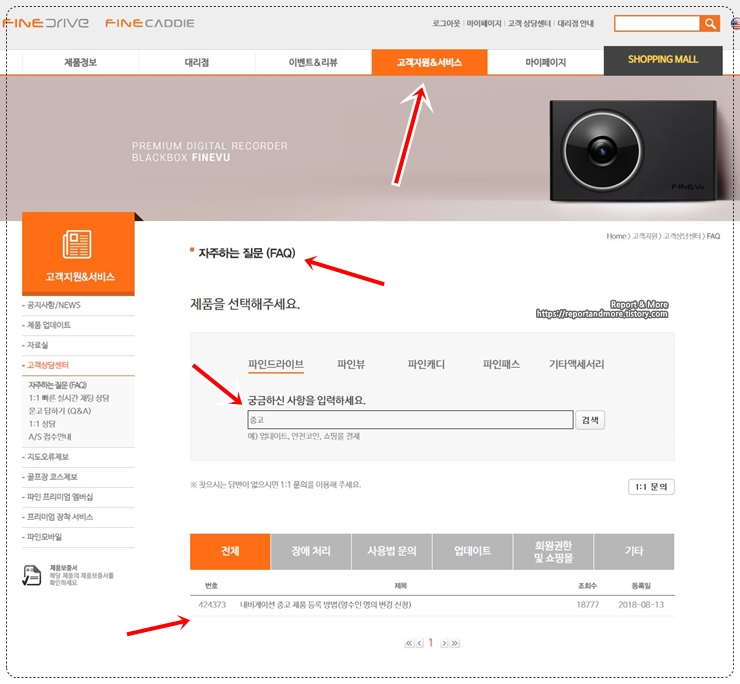Image resolution: width=740 pixels, height=684 pixels.
Task: Open 골프장 코스제보 in the sidebar
Action: 52,477
